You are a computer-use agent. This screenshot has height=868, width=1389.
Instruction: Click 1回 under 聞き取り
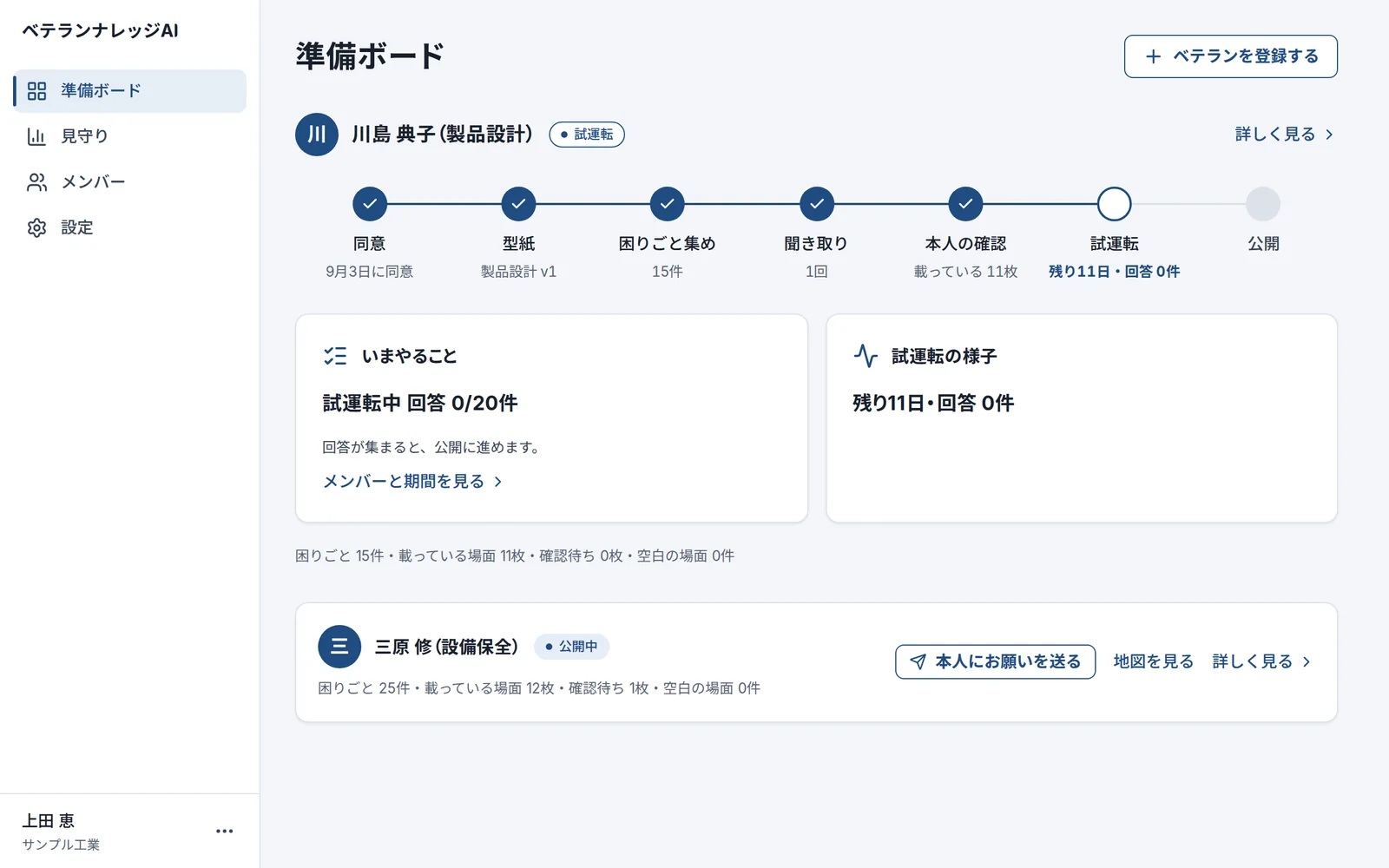[x=817, y=272]
